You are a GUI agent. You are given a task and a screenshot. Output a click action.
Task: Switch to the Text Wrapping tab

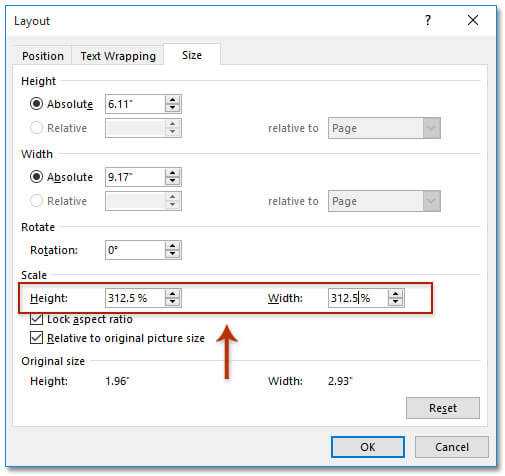(118, 56)
